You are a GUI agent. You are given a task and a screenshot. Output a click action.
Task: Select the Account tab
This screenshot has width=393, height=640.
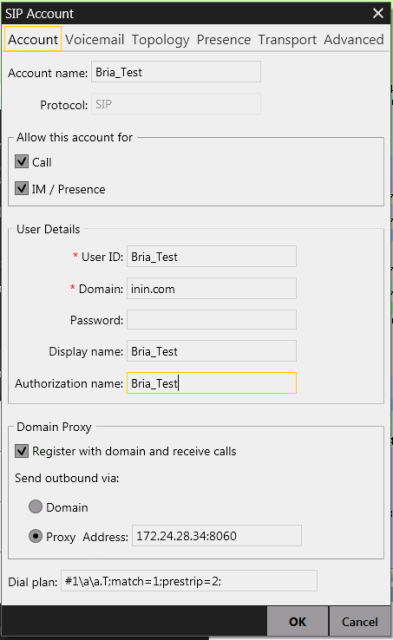tap(33, 39)
